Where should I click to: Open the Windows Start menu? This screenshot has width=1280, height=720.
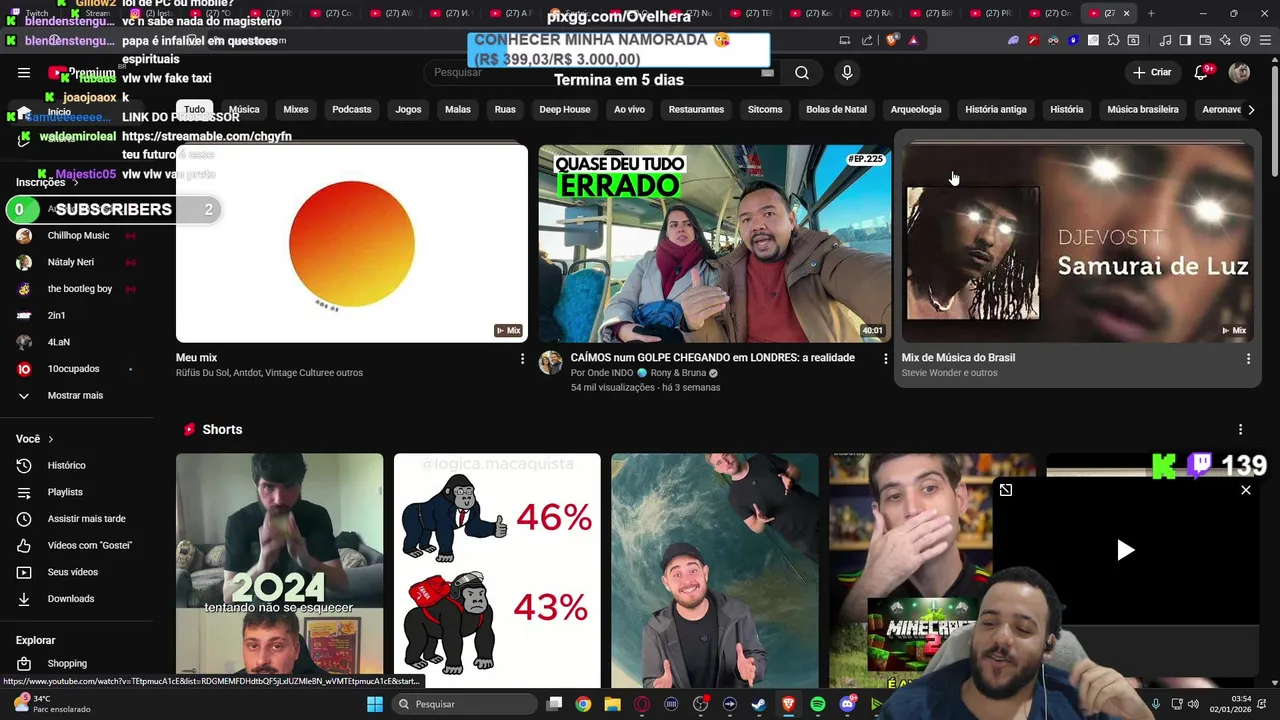[x=375, y=704]
